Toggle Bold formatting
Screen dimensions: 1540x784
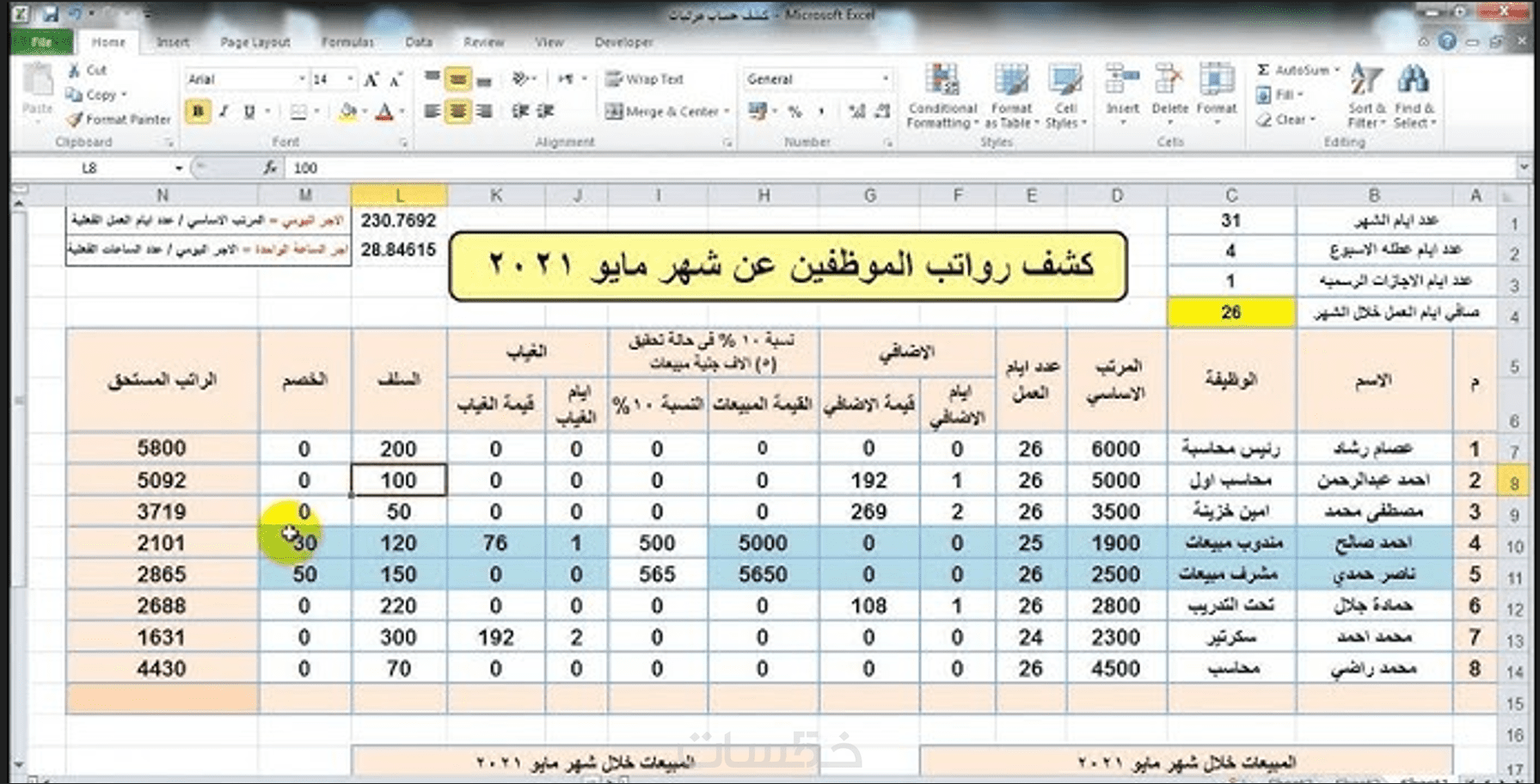[198, 112]
